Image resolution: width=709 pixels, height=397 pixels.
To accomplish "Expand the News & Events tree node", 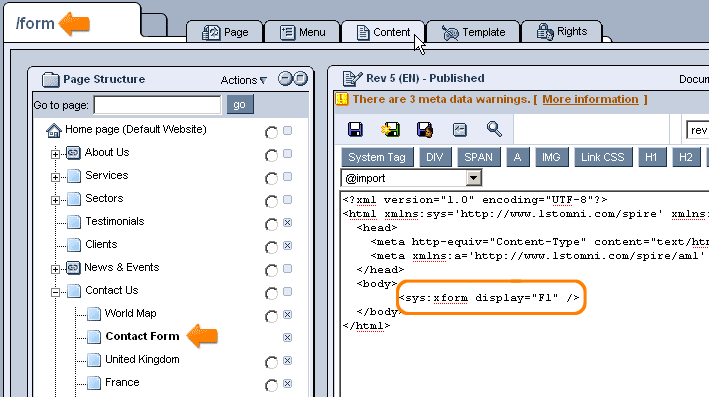I will 55,269.
